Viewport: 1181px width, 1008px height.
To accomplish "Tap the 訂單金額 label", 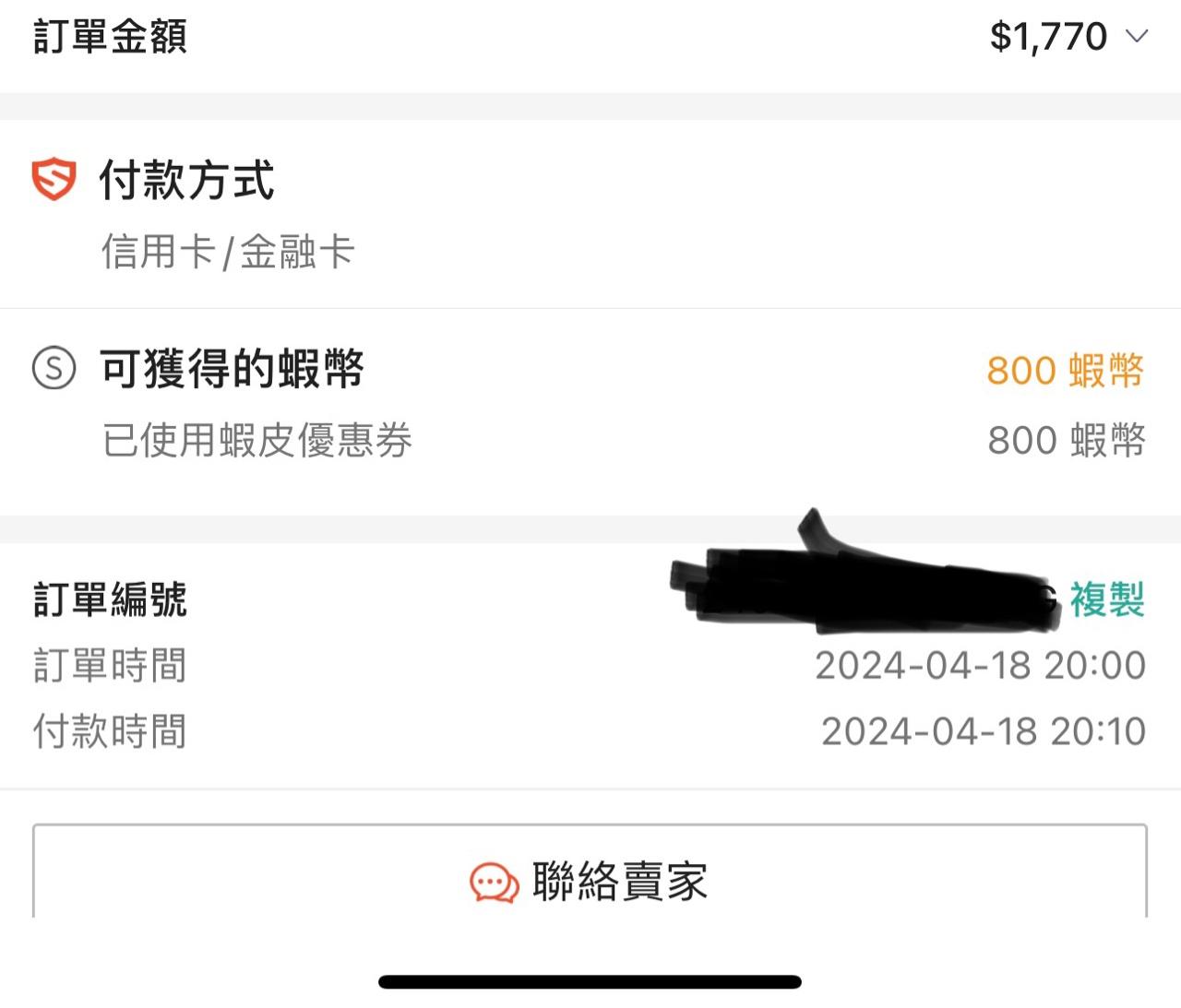I will (x=111, y=37).
